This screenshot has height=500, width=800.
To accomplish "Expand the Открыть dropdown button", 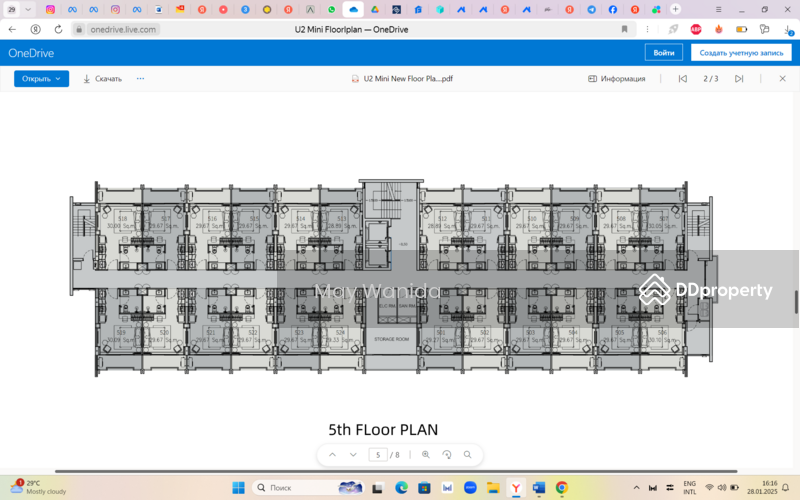I will 41,79.
